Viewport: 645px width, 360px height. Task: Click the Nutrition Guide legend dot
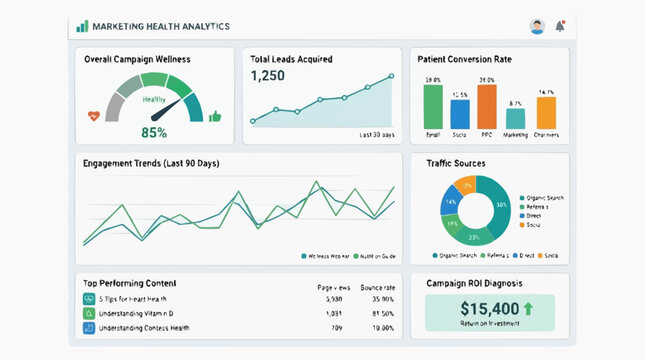(356, 256)
